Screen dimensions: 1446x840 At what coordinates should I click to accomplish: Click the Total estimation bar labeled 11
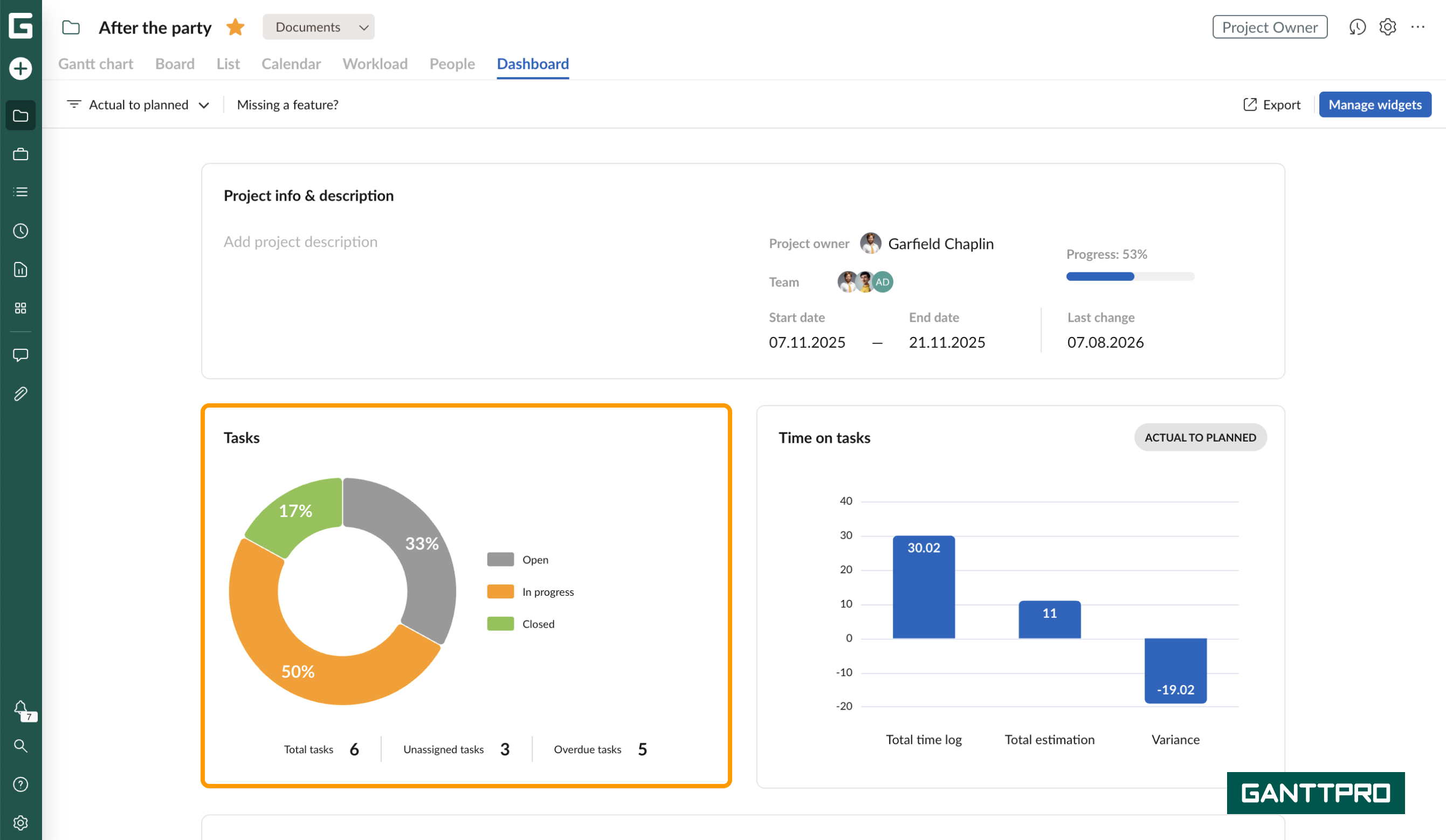[x=1050, y=619]
